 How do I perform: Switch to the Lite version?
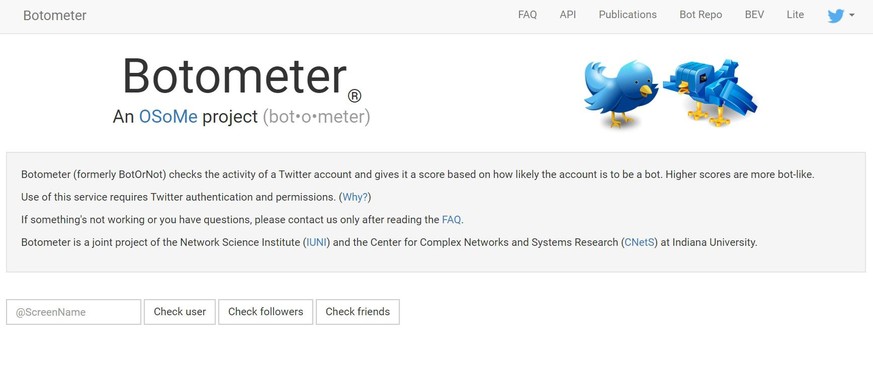795,15
